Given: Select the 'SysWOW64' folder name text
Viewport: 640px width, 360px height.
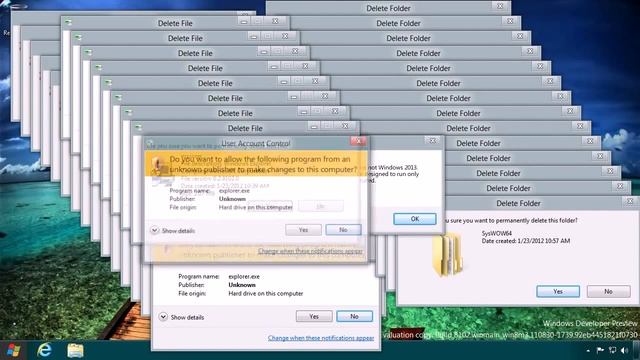Looking at the screenshot, I should tap(496, 233).
